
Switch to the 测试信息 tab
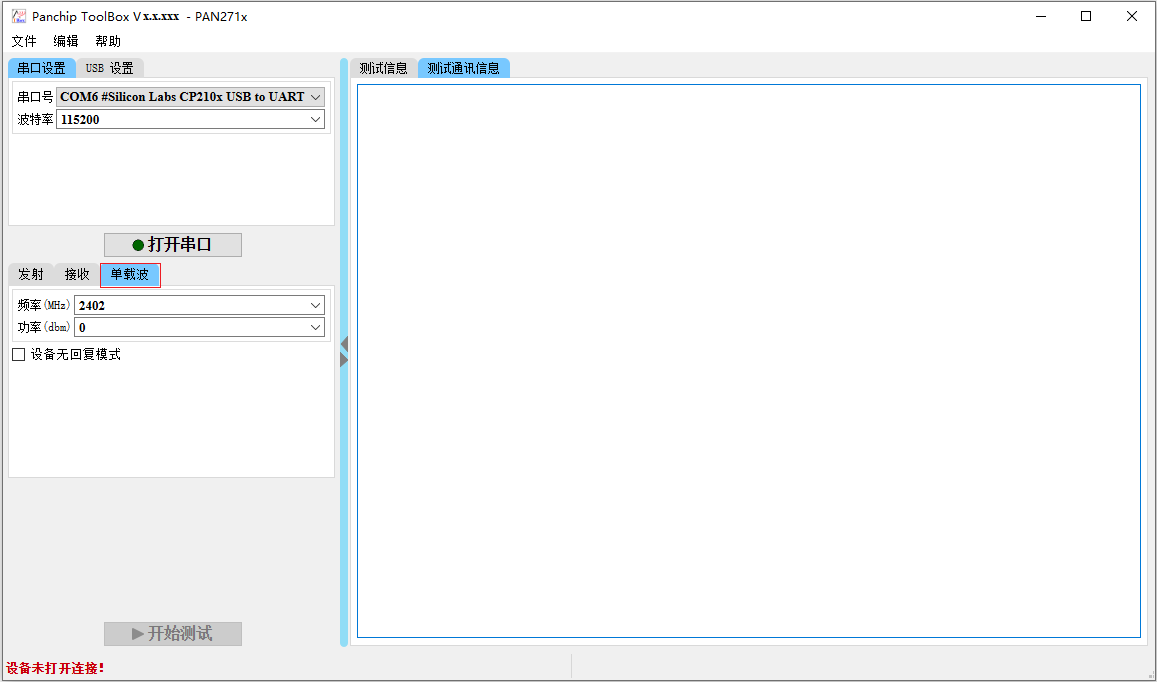[383, 68]
